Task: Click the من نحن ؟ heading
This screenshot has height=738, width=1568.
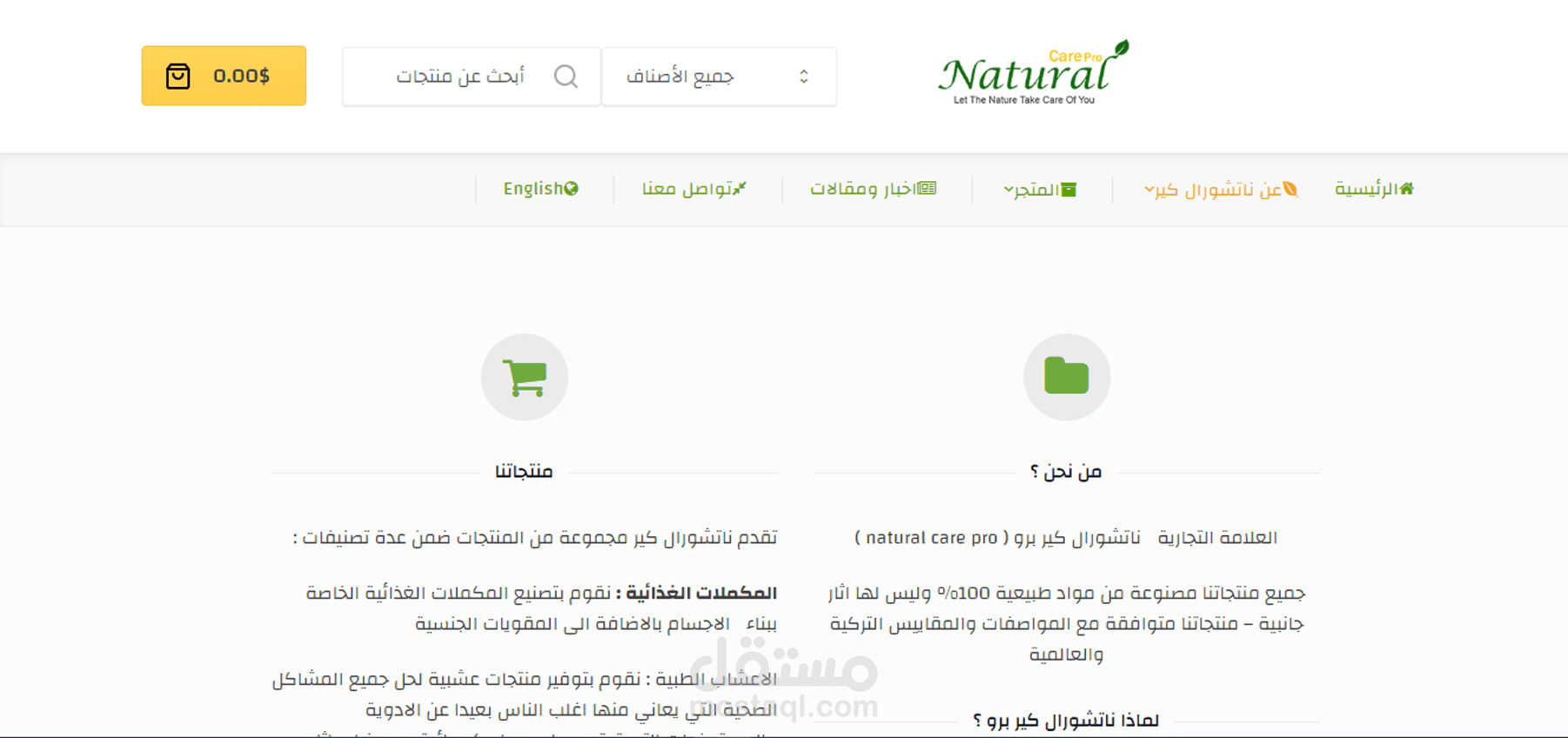Action: tap(1066, 472)
